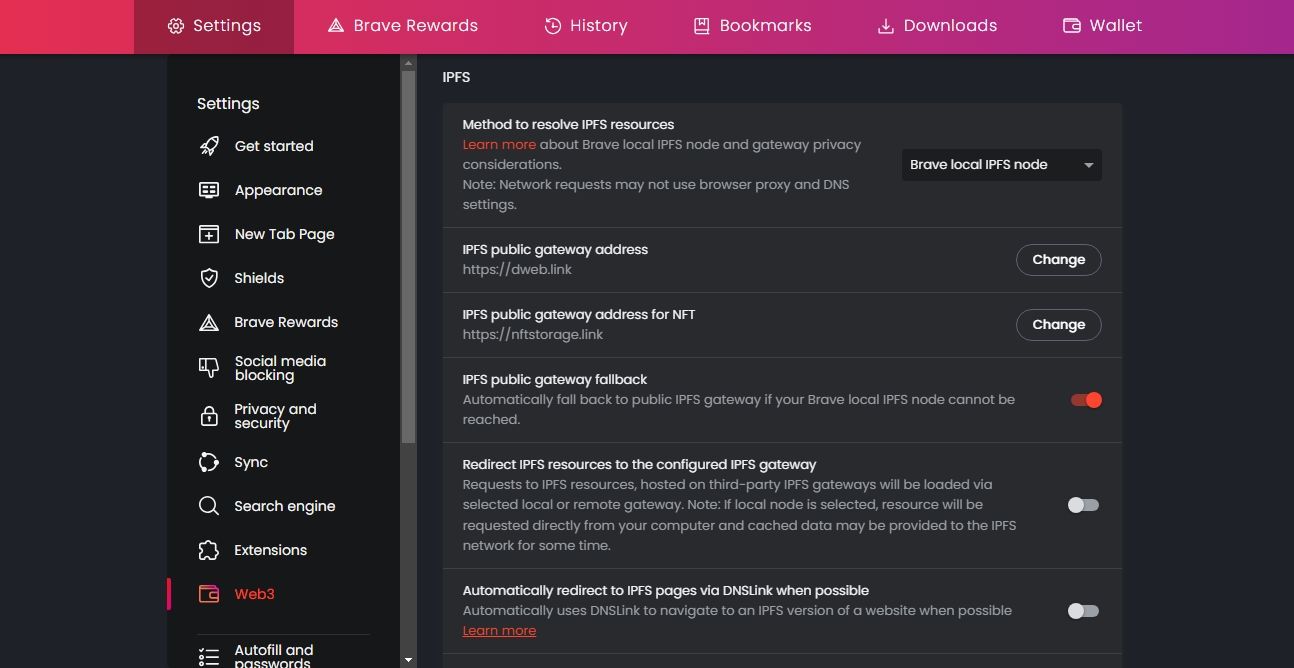The width and height of the screenshot is (1294, 668).
Task: Click the Appearance sidebar icon
Action: (x=208, y=190)
